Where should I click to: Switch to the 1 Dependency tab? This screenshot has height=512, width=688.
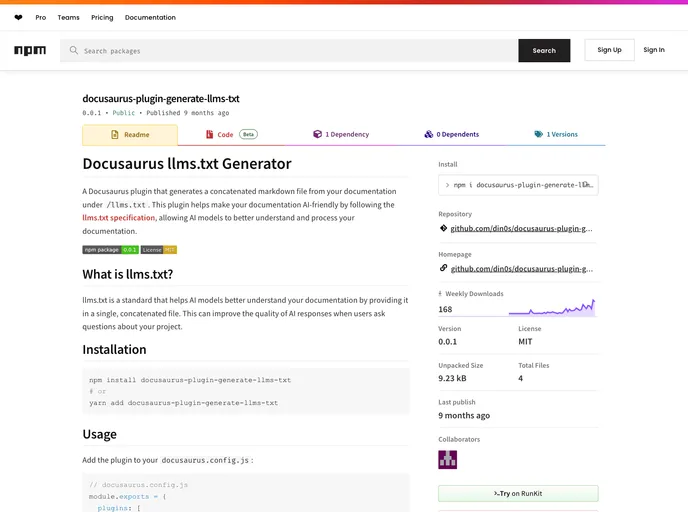point(341,134)
